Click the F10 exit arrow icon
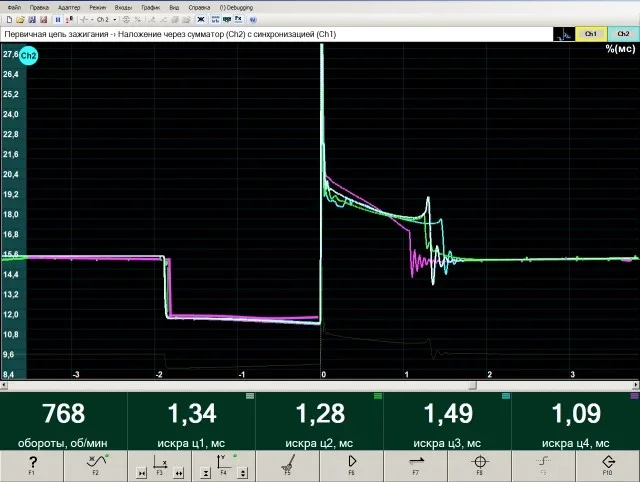 (608, 466)
